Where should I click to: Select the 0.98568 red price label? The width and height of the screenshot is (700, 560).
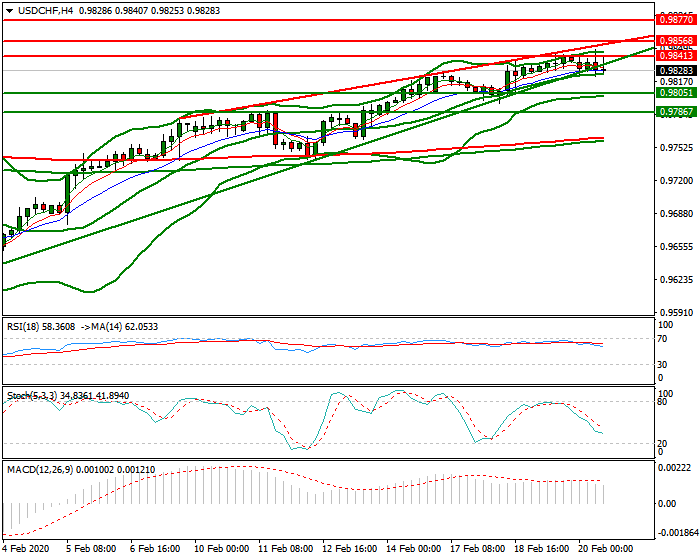[x=676, y=41]
